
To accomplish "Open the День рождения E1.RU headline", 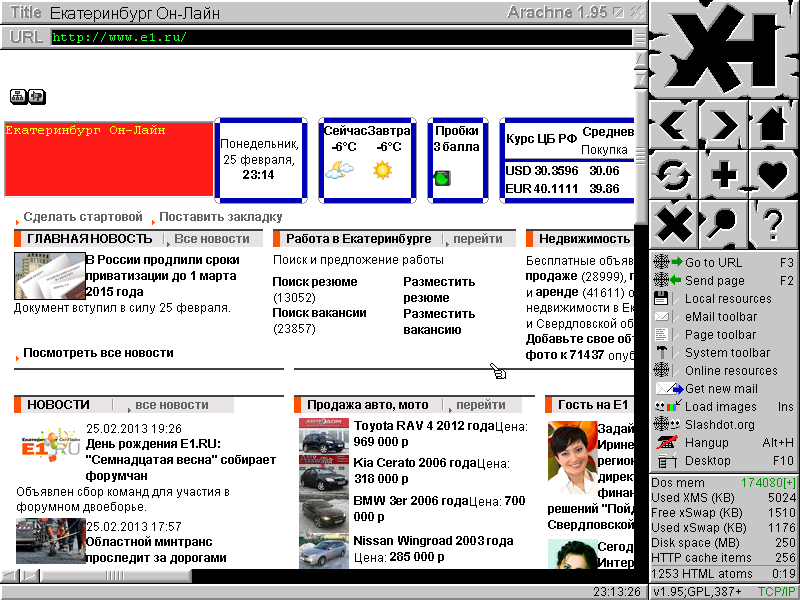I will tap(181, 460).
